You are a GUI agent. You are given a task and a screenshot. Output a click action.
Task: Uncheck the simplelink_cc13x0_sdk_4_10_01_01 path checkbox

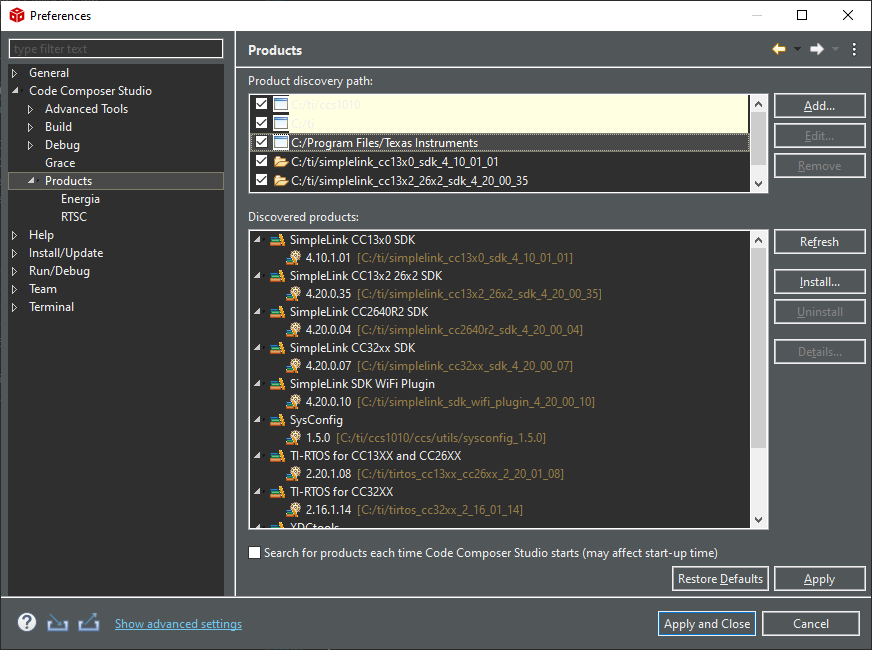pos(261,161)
